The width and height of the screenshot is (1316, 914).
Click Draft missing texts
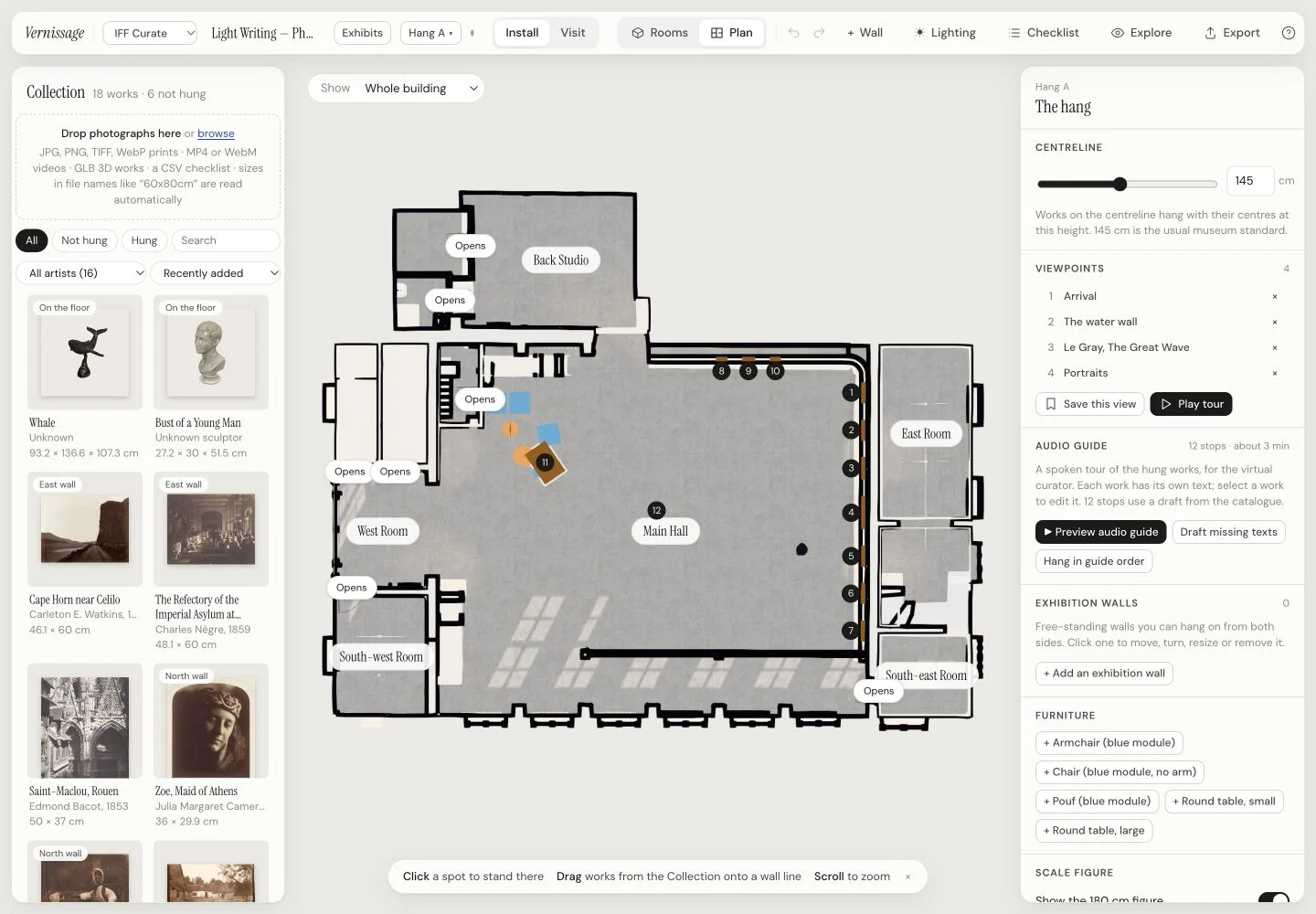[1228, 532]
